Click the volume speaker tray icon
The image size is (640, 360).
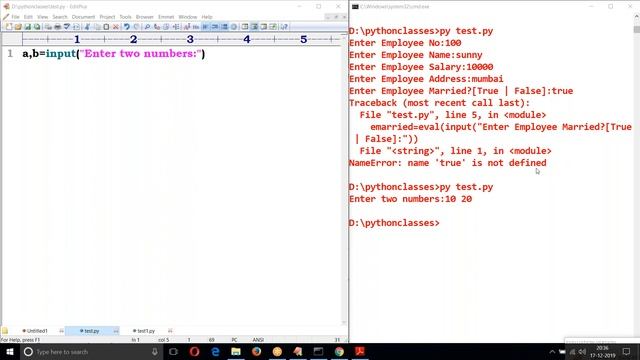coord(582,352)
